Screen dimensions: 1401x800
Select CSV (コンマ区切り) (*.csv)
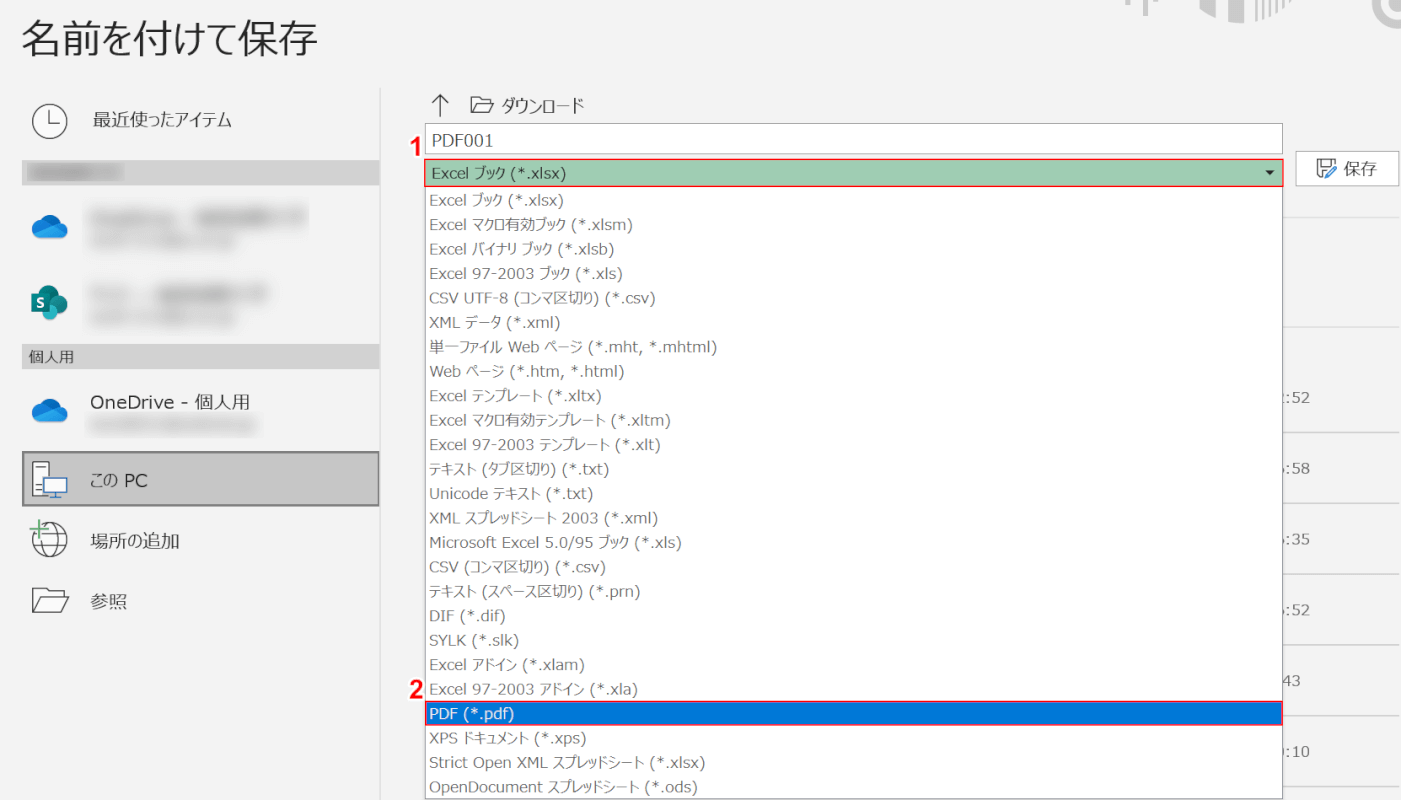tap(853, 567)
